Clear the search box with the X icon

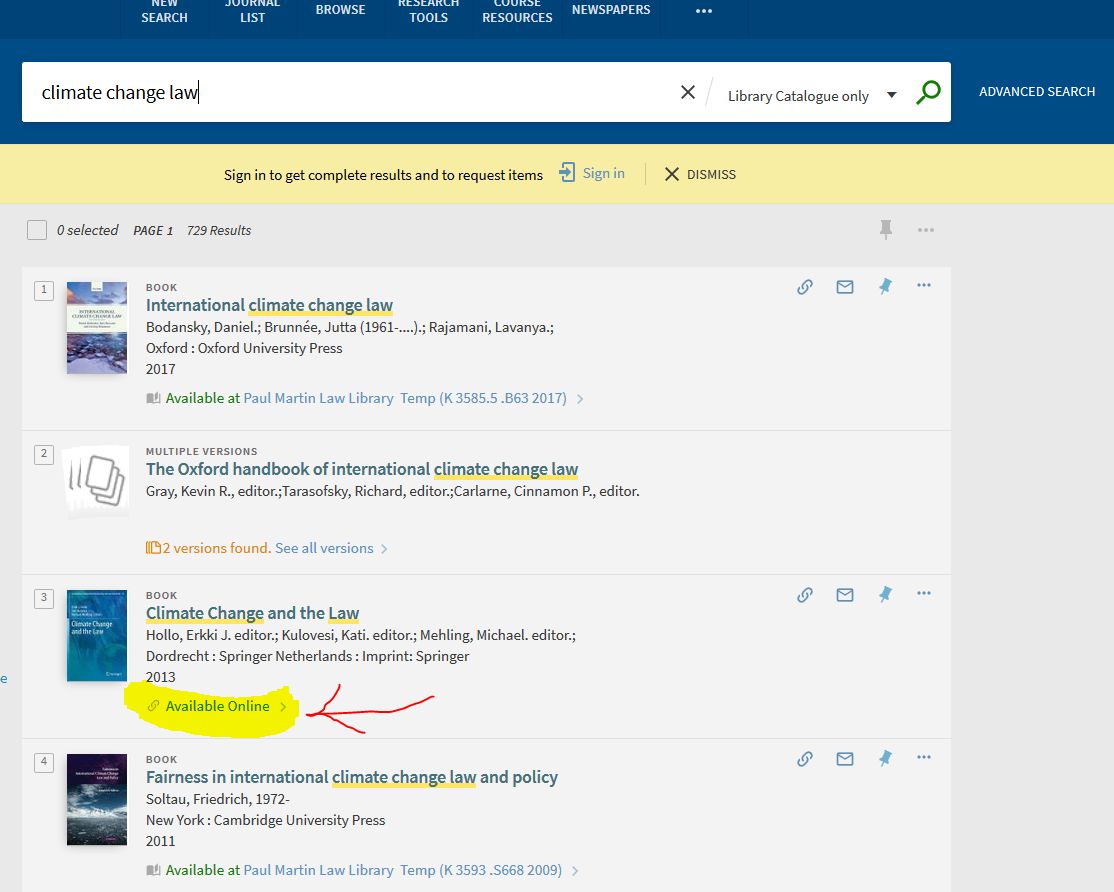point(688,91)
